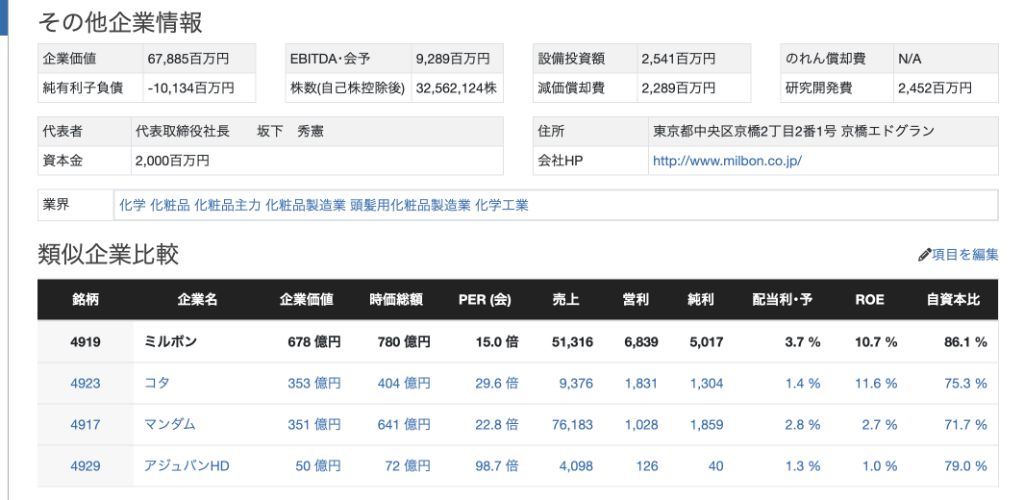This screenshot has width=1024, height=500.
Task: Click the 企業名 column header
Action: pos(197,300)
